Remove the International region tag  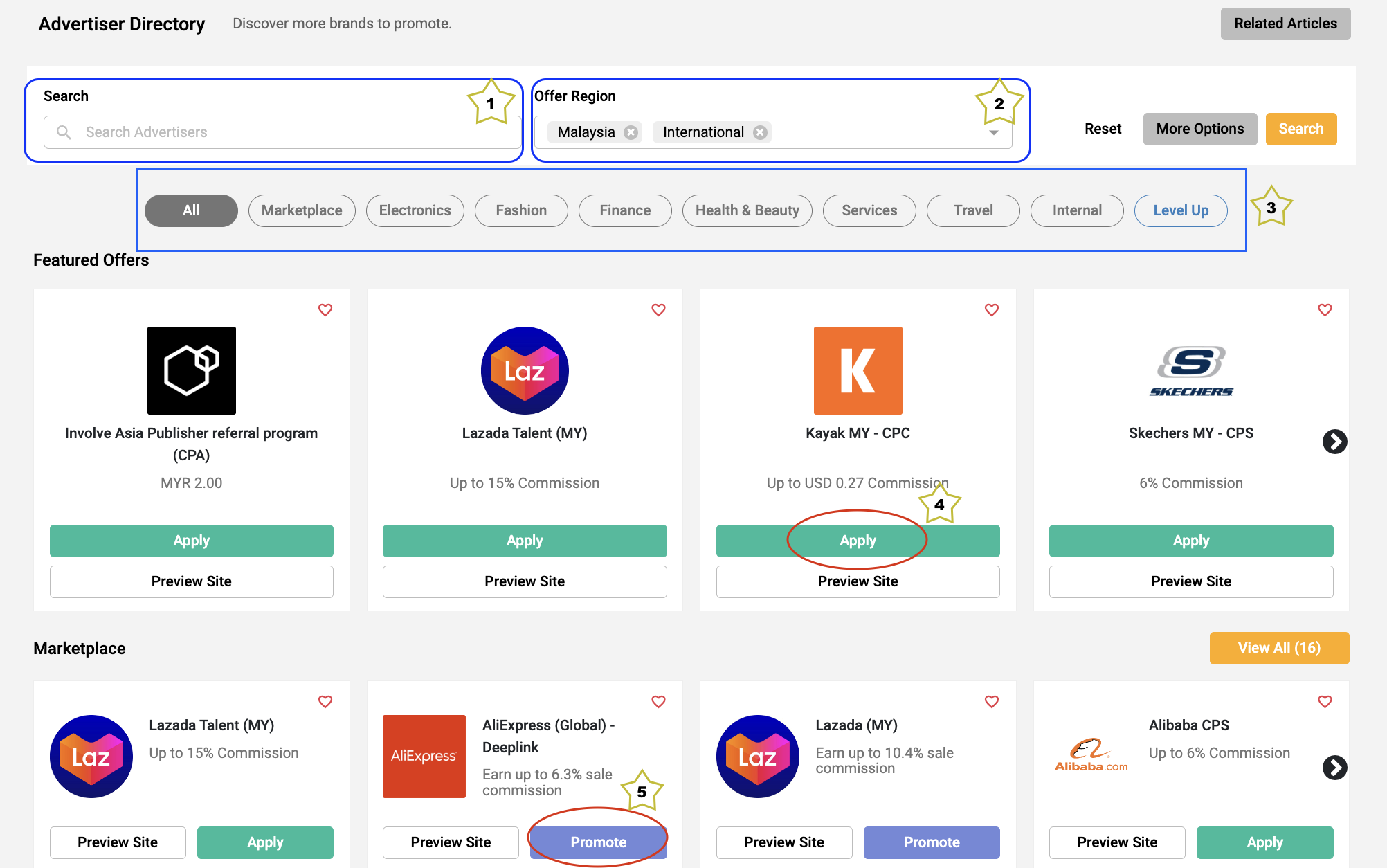[x=760, y=132]
